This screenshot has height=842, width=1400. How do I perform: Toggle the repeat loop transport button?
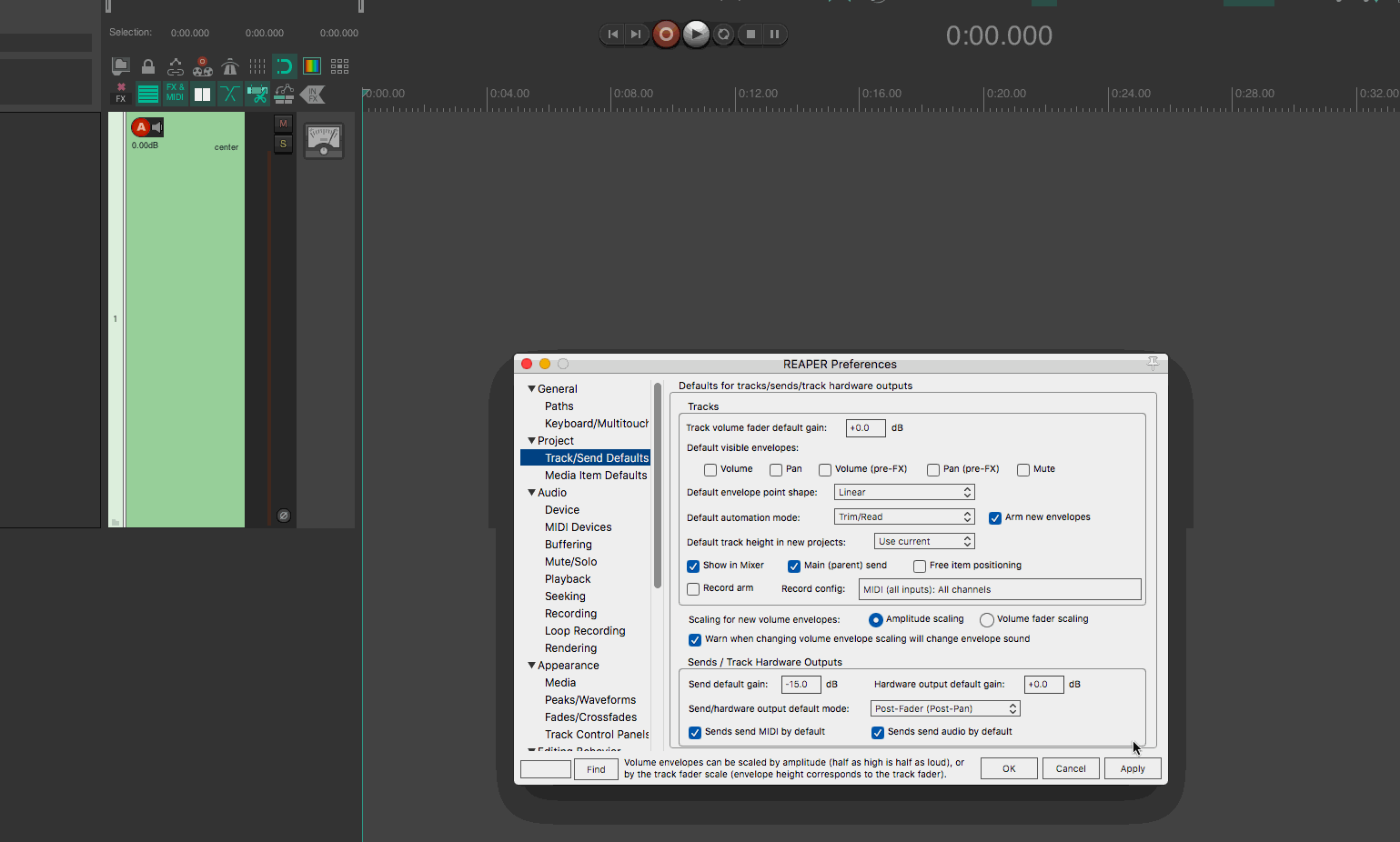click(723, 35)
